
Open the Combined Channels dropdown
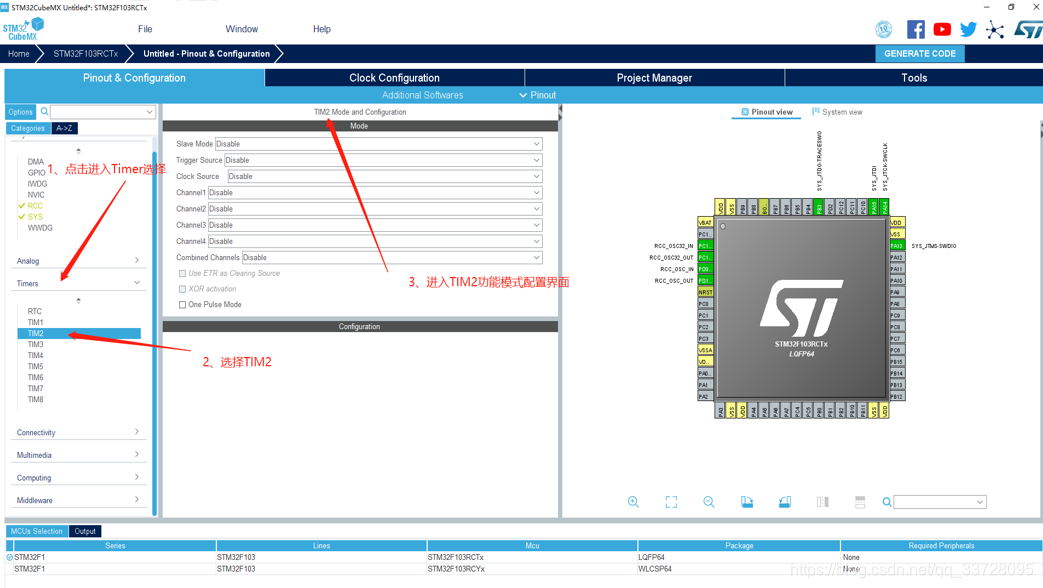(x=392, y=257)
